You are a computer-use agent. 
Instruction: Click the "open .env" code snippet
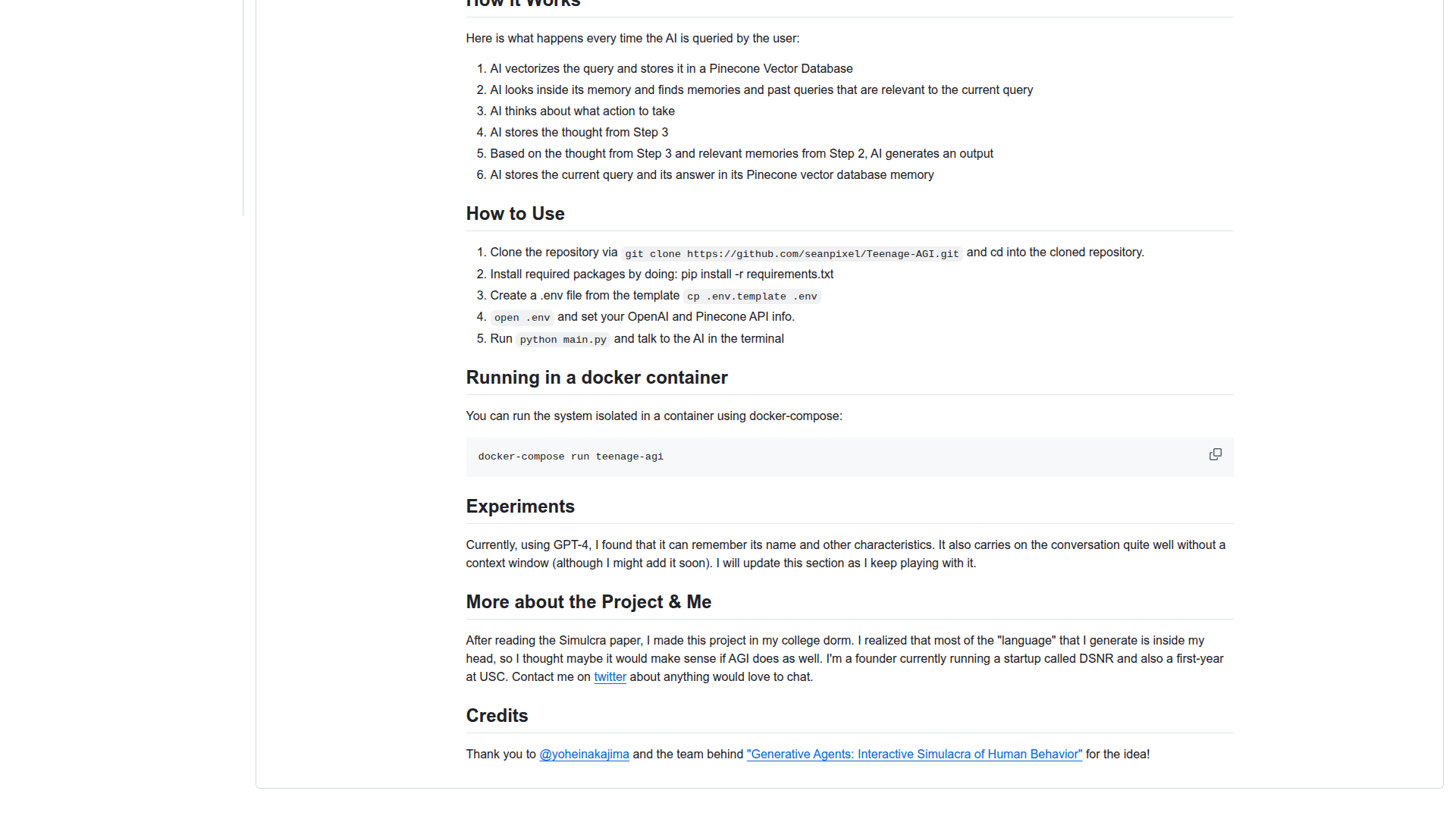pyautogui.click(x=522, y=318)
